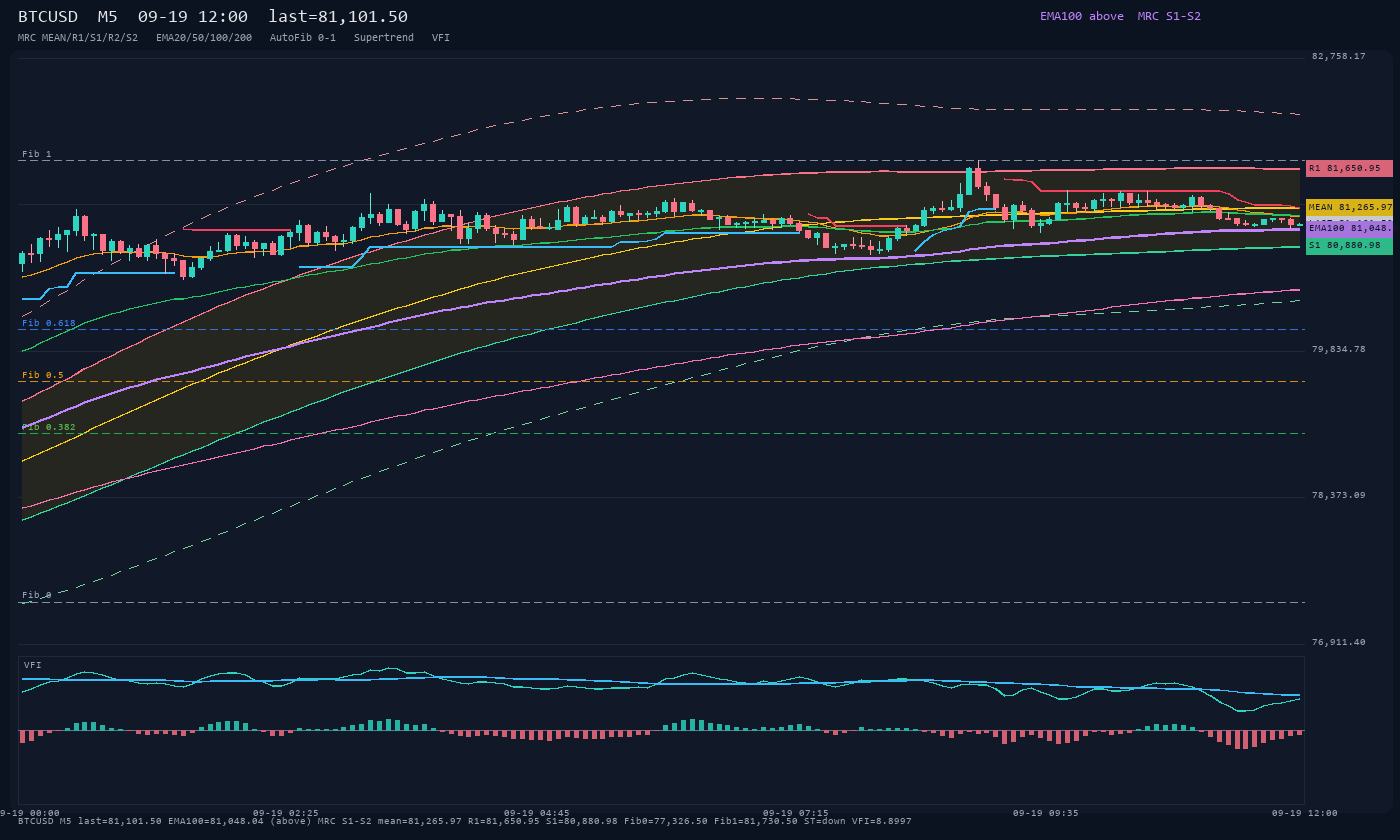
Task: Click the 09-19 12:00 timestamp in the header
Action: point(193,16)
